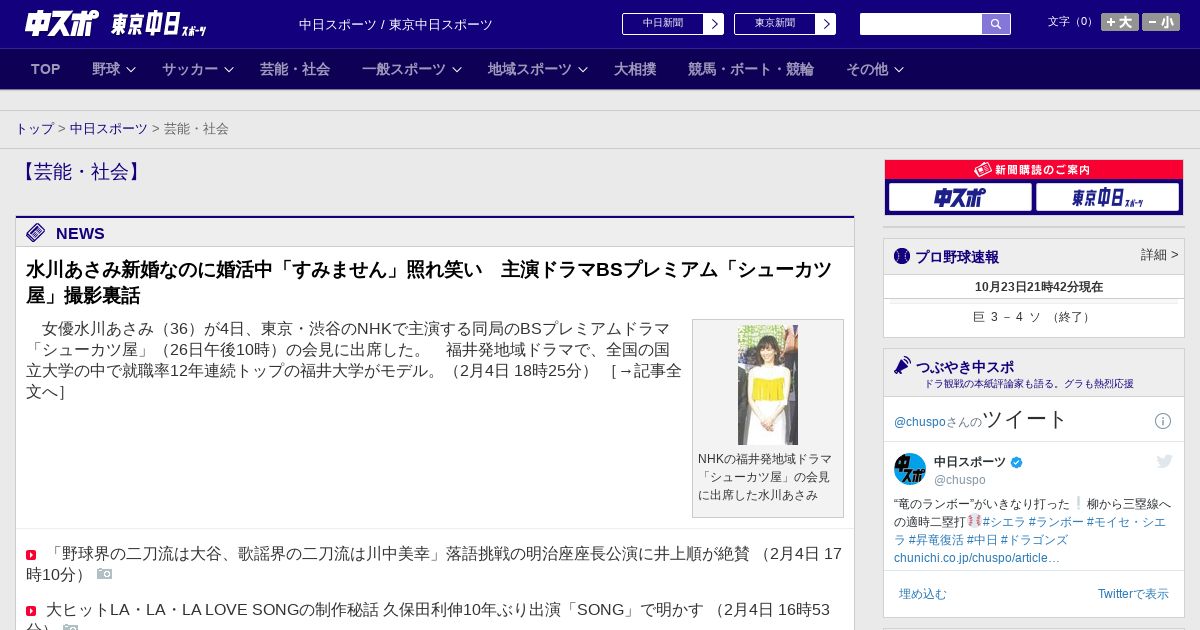Open the 東京新聞 site button
This screenshot has width=1200, height=630.
point(775,24)
